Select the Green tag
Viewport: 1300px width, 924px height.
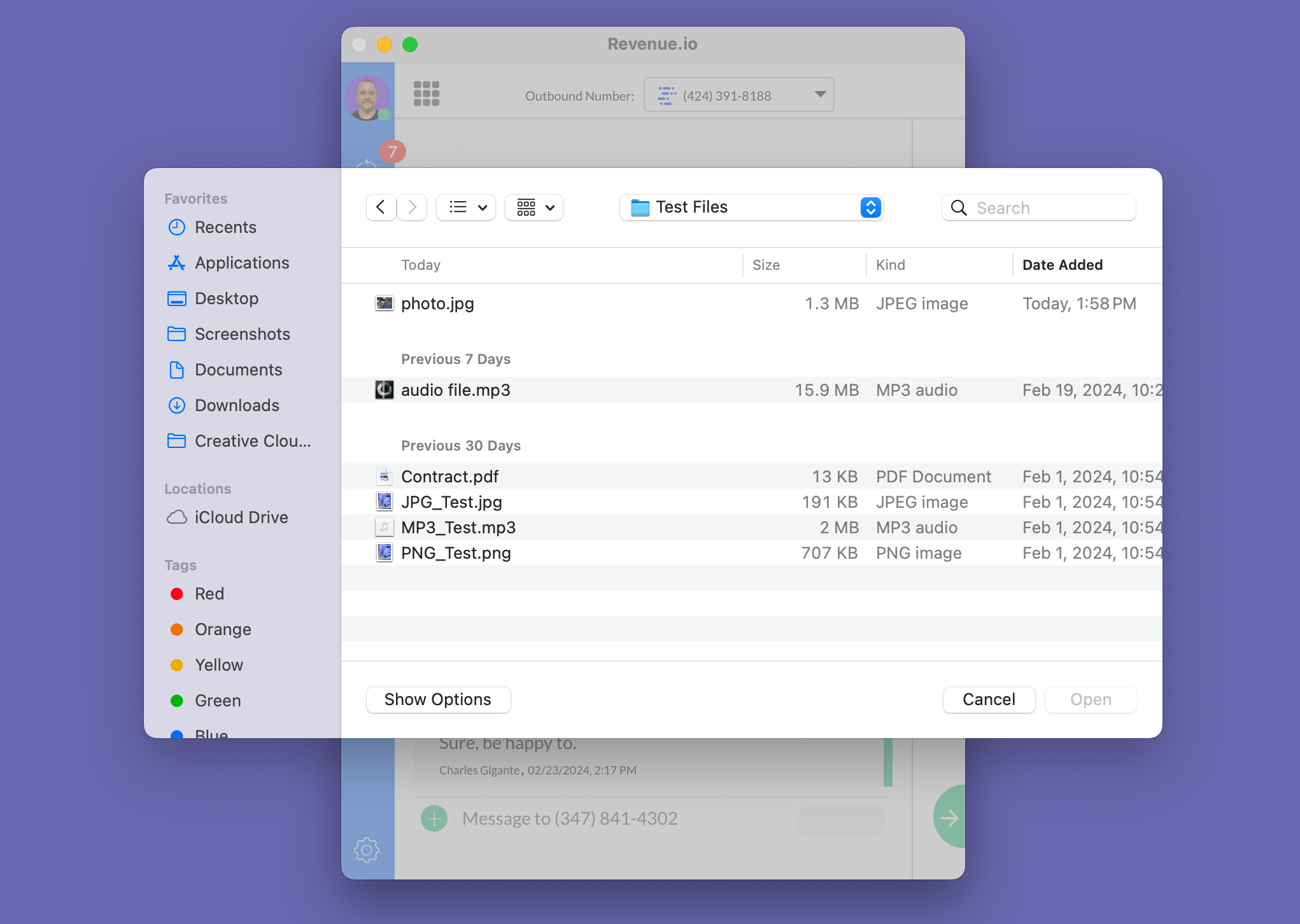coord(217,701)
